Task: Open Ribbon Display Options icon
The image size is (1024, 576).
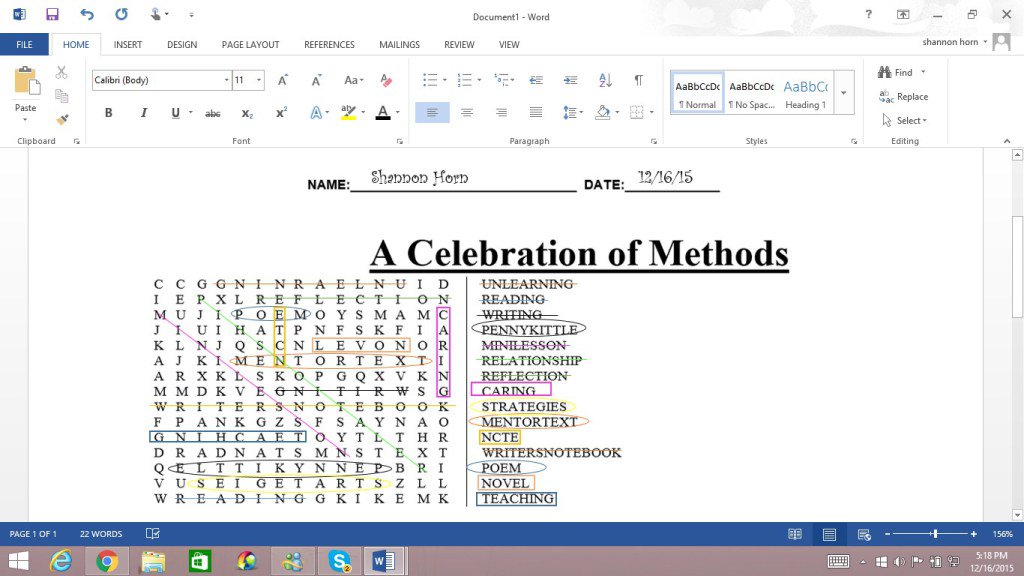Action: (903, 14)
